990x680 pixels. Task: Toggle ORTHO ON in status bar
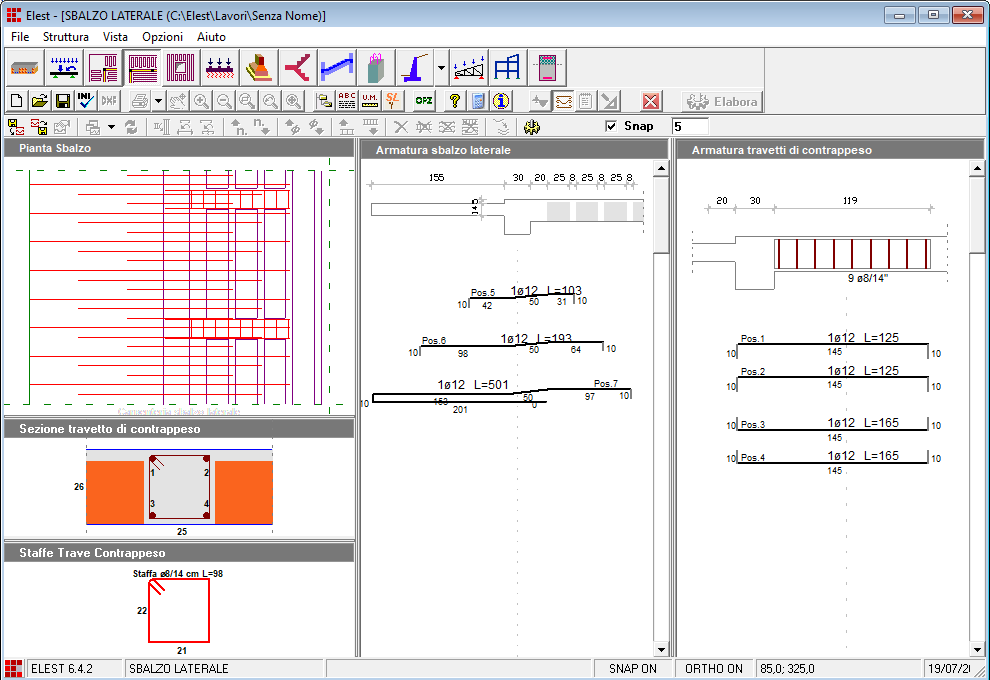point(714,668)
